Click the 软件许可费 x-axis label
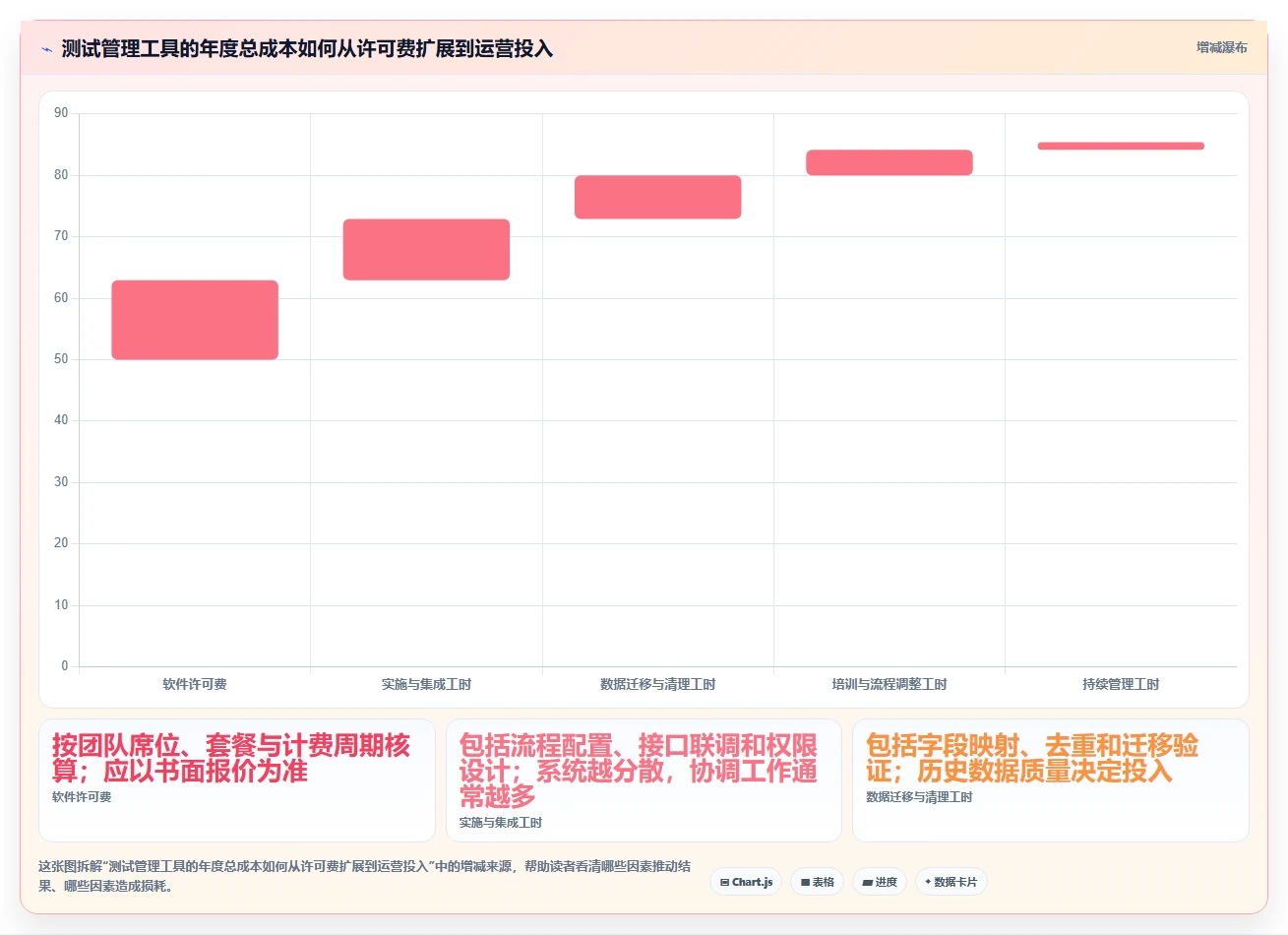1288x935 pixels. [195, 684]
